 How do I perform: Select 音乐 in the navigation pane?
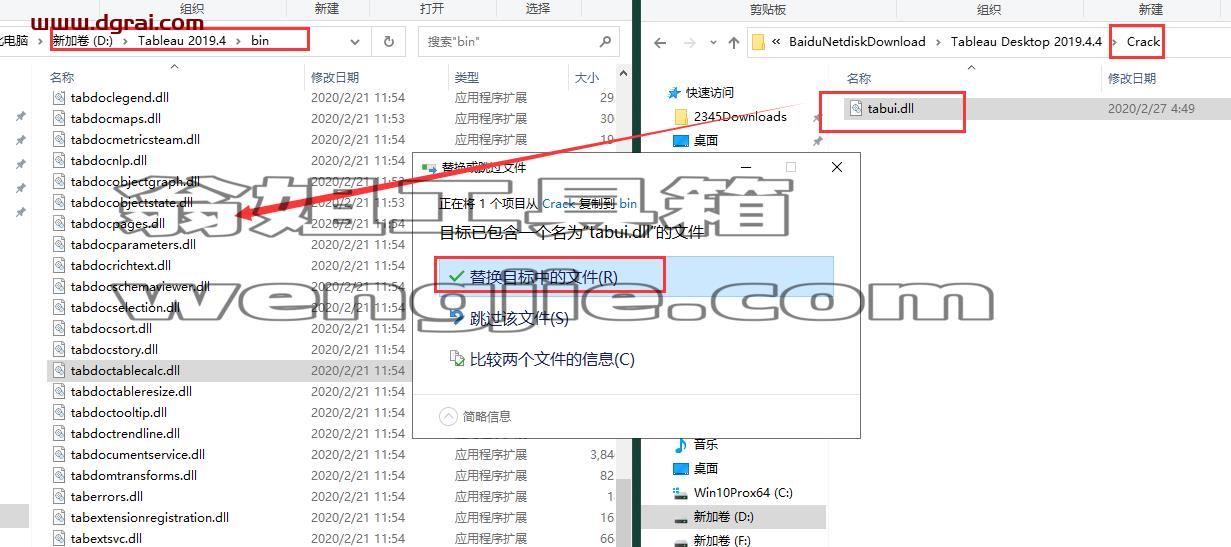[706, 444]
